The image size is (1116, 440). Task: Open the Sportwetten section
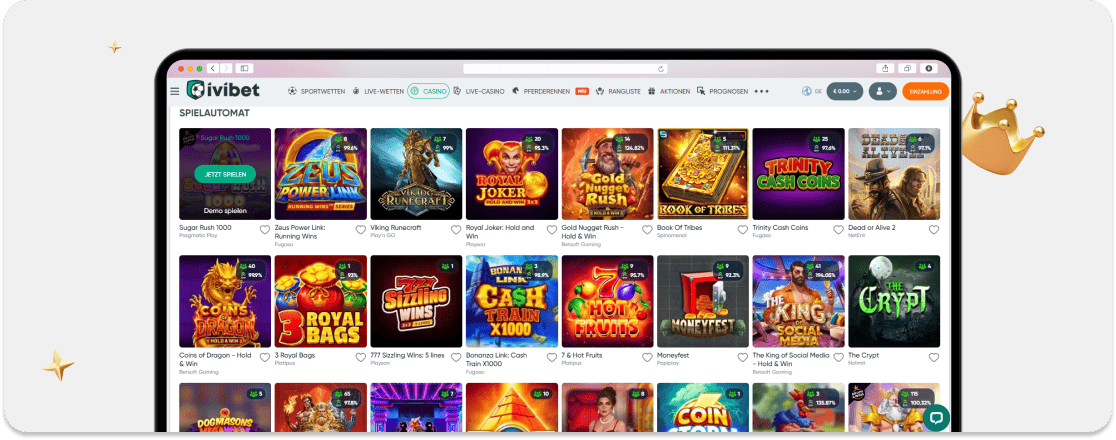point(317,91)
